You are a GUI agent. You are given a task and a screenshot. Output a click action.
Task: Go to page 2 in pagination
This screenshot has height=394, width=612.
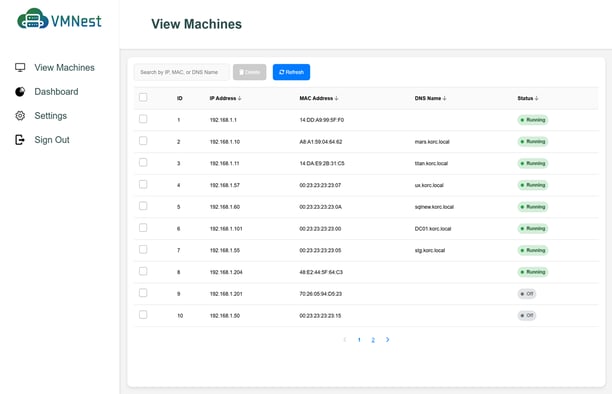(x=373, y=340)
